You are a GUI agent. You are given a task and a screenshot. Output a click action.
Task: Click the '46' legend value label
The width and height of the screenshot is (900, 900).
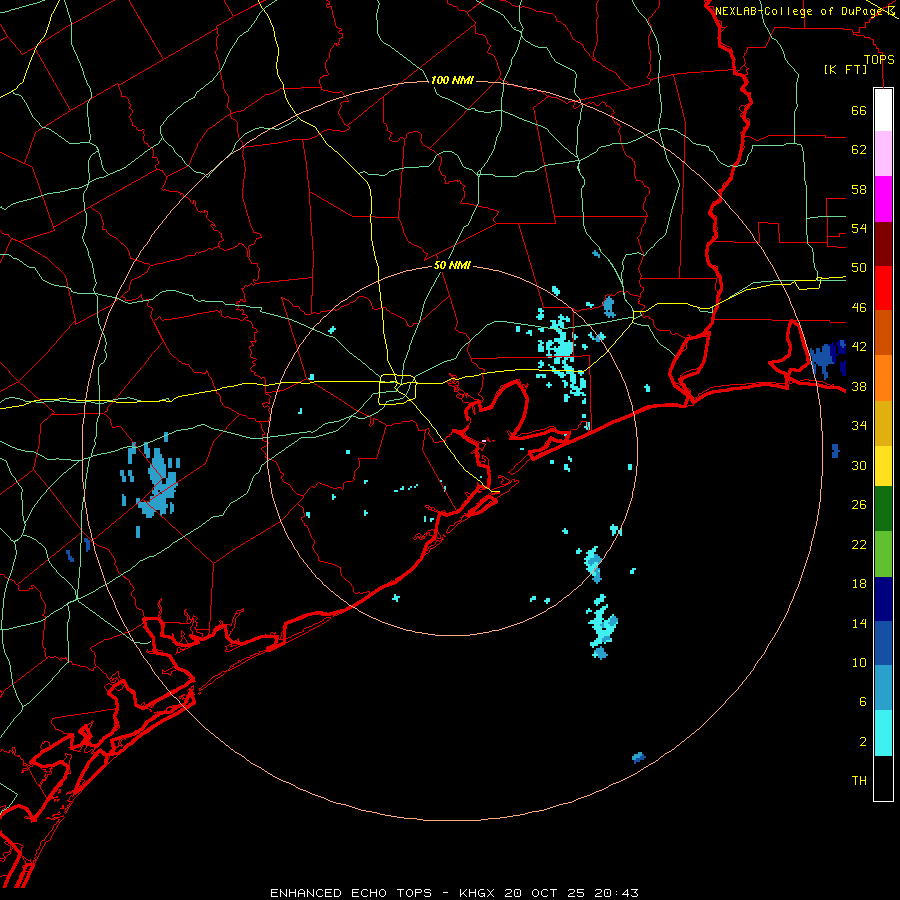(859, 308)
